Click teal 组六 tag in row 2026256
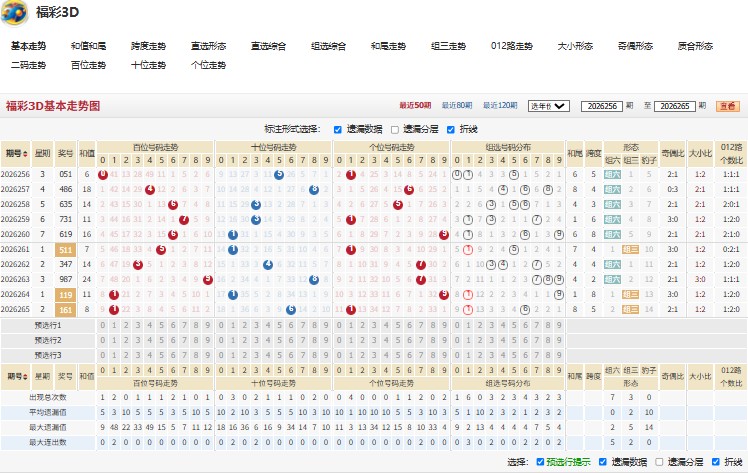Viewport: 748px width, 473px height. [x=613, y=175]
